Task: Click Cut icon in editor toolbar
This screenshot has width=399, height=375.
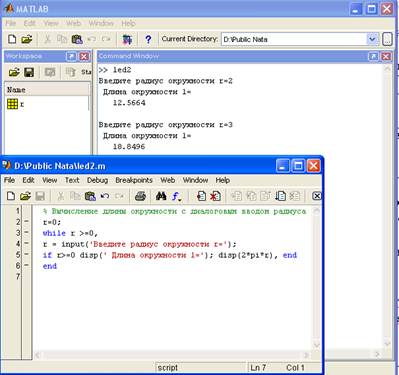Action: (61, 196)
